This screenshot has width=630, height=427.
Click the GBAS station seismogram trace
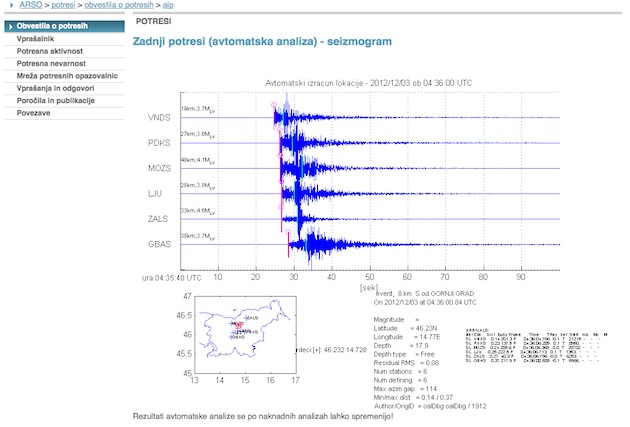[400, 244]
